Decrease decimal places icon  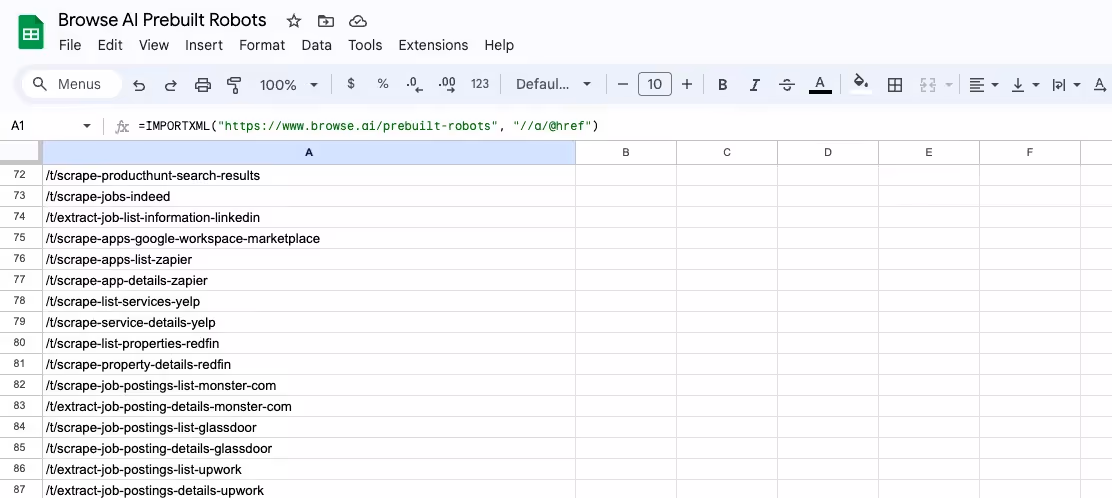414,84
